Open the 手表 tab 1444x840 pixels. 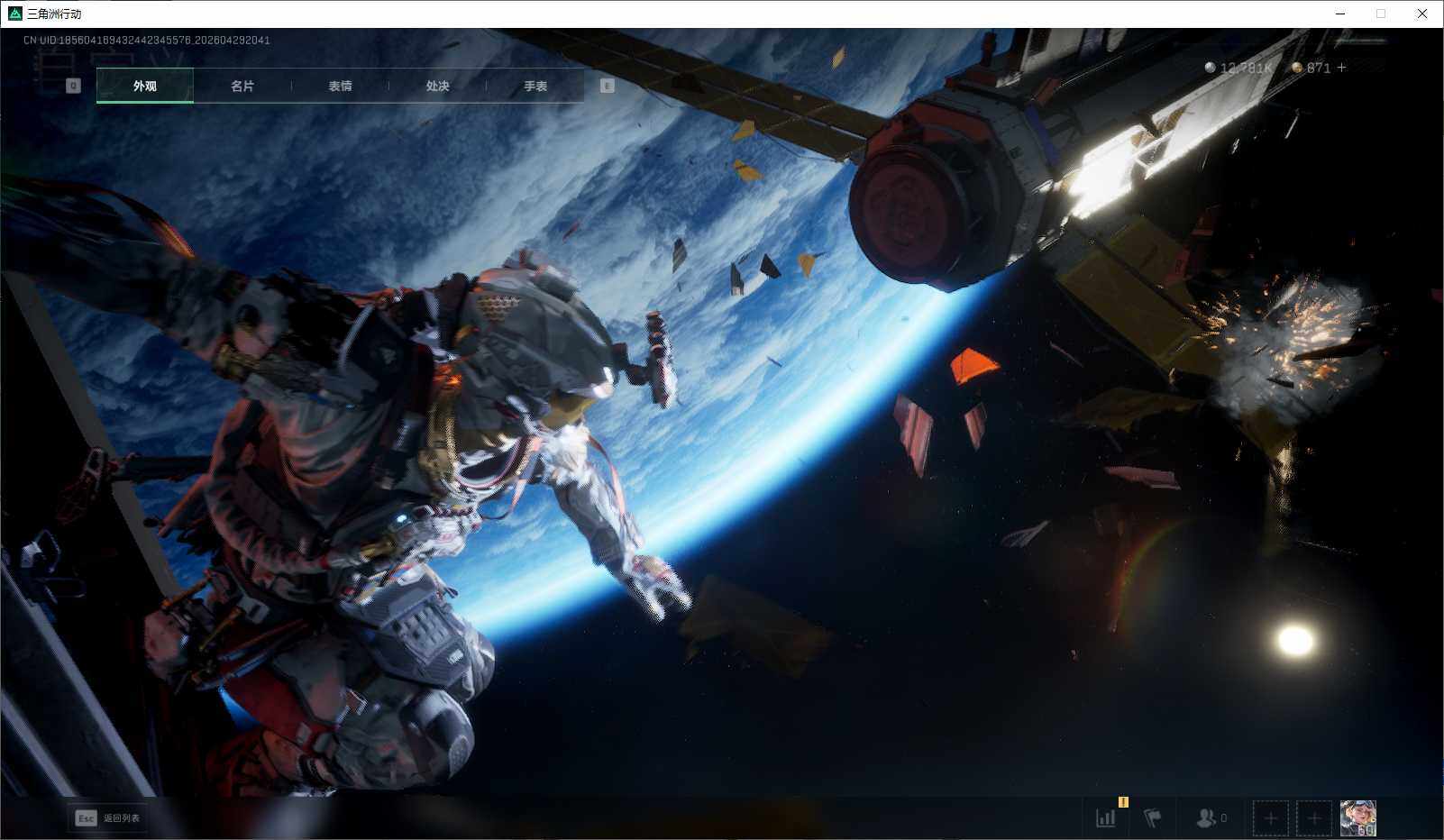[535, 86]
